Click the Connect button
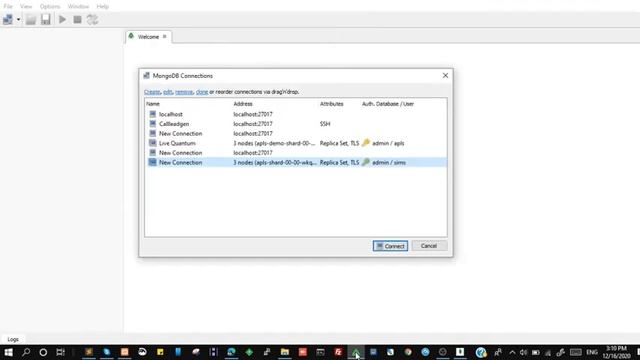The height and width of the screenshot is (360, 640). [x=390, y=246]
